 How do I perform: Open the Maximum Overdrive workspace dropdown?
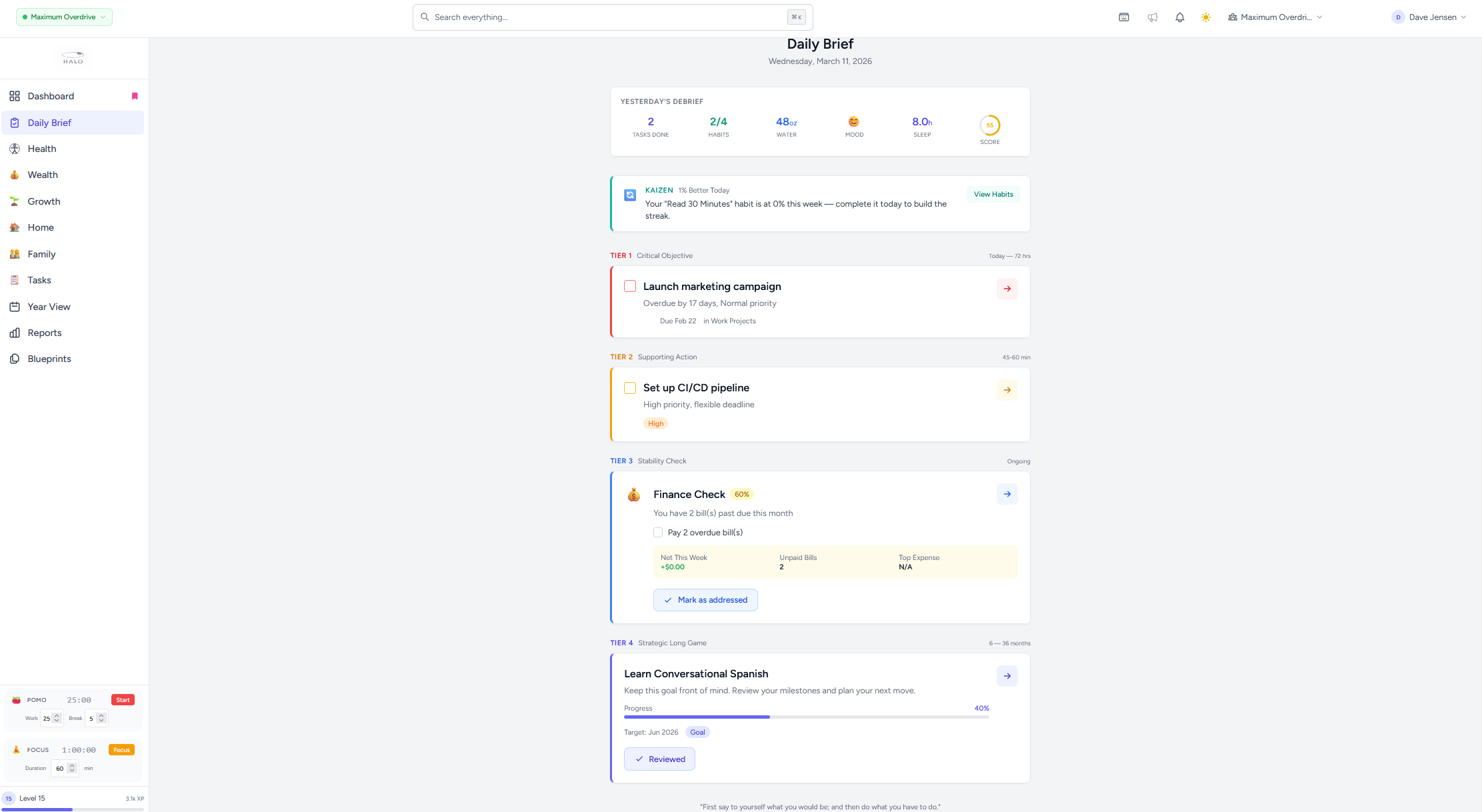(1275, 17)
